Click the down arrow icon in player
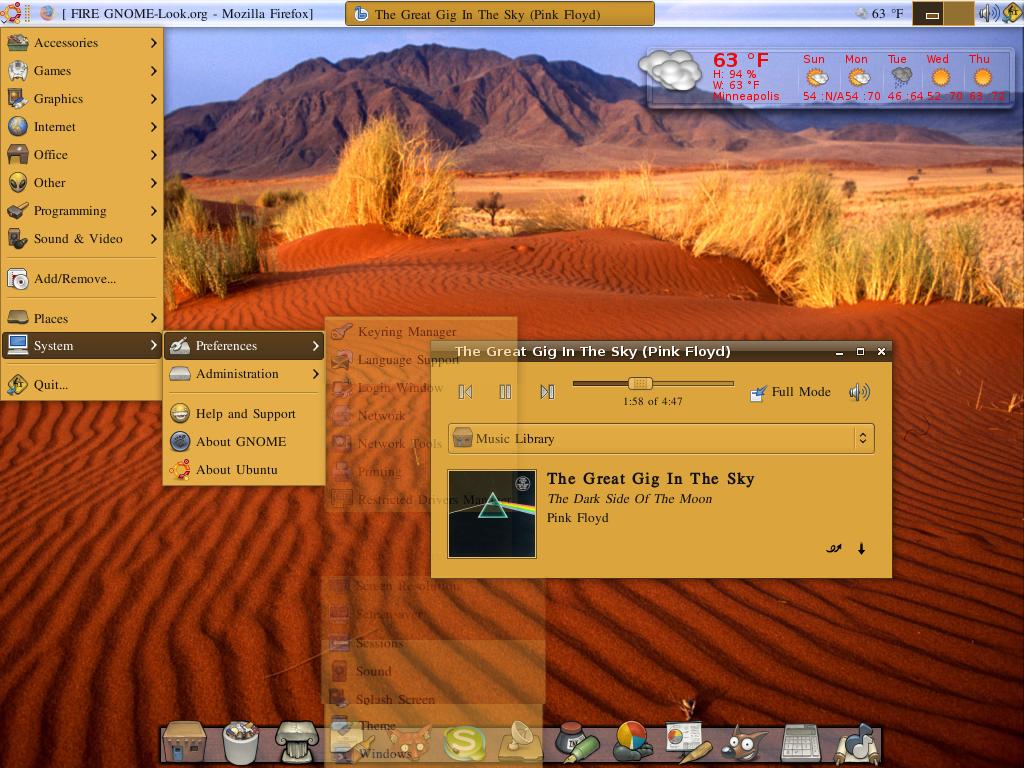1024x768 pixels. [861, 549]
